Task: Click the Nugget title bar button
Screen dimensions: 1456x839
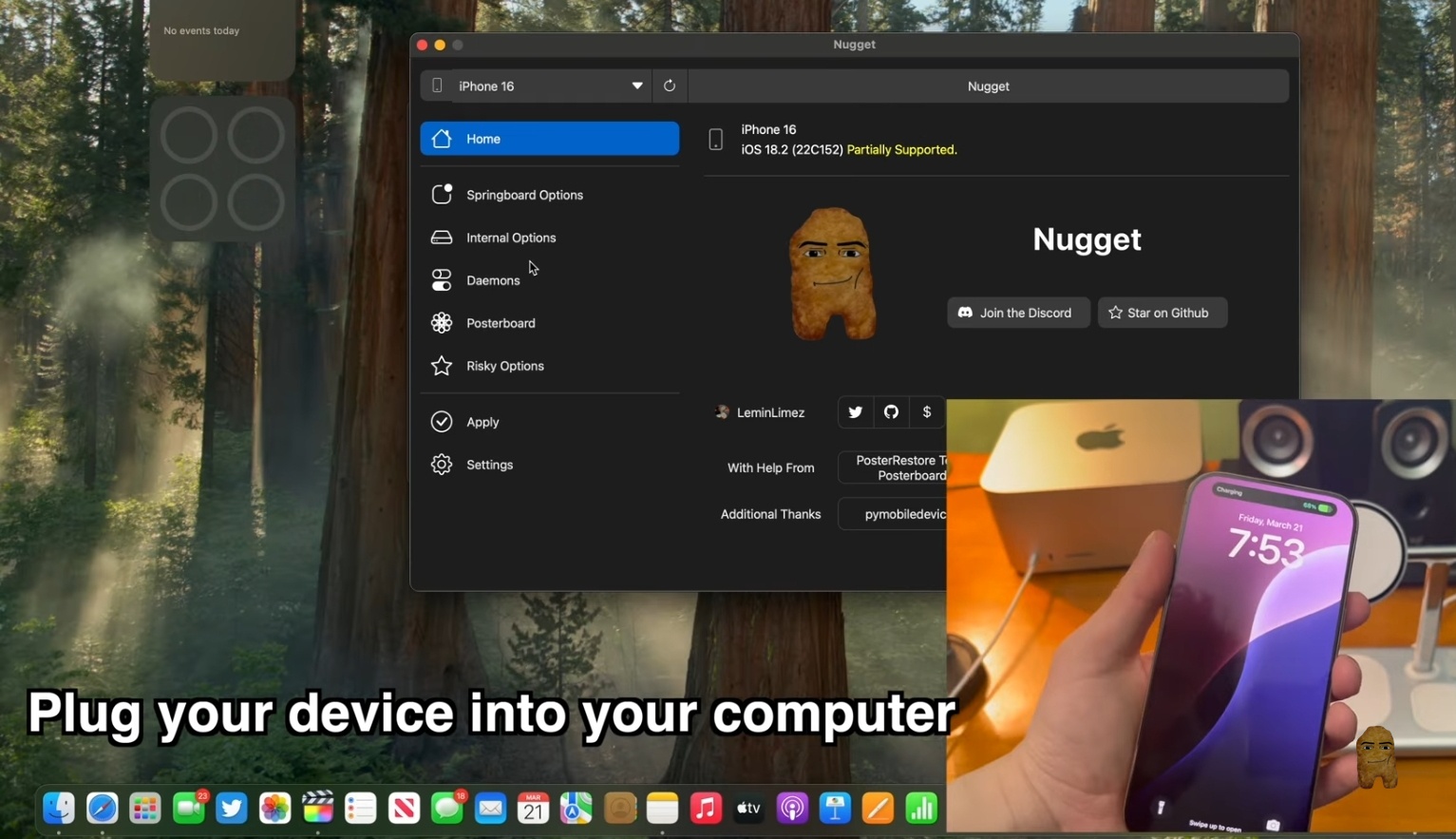Action: coord(988,86)
